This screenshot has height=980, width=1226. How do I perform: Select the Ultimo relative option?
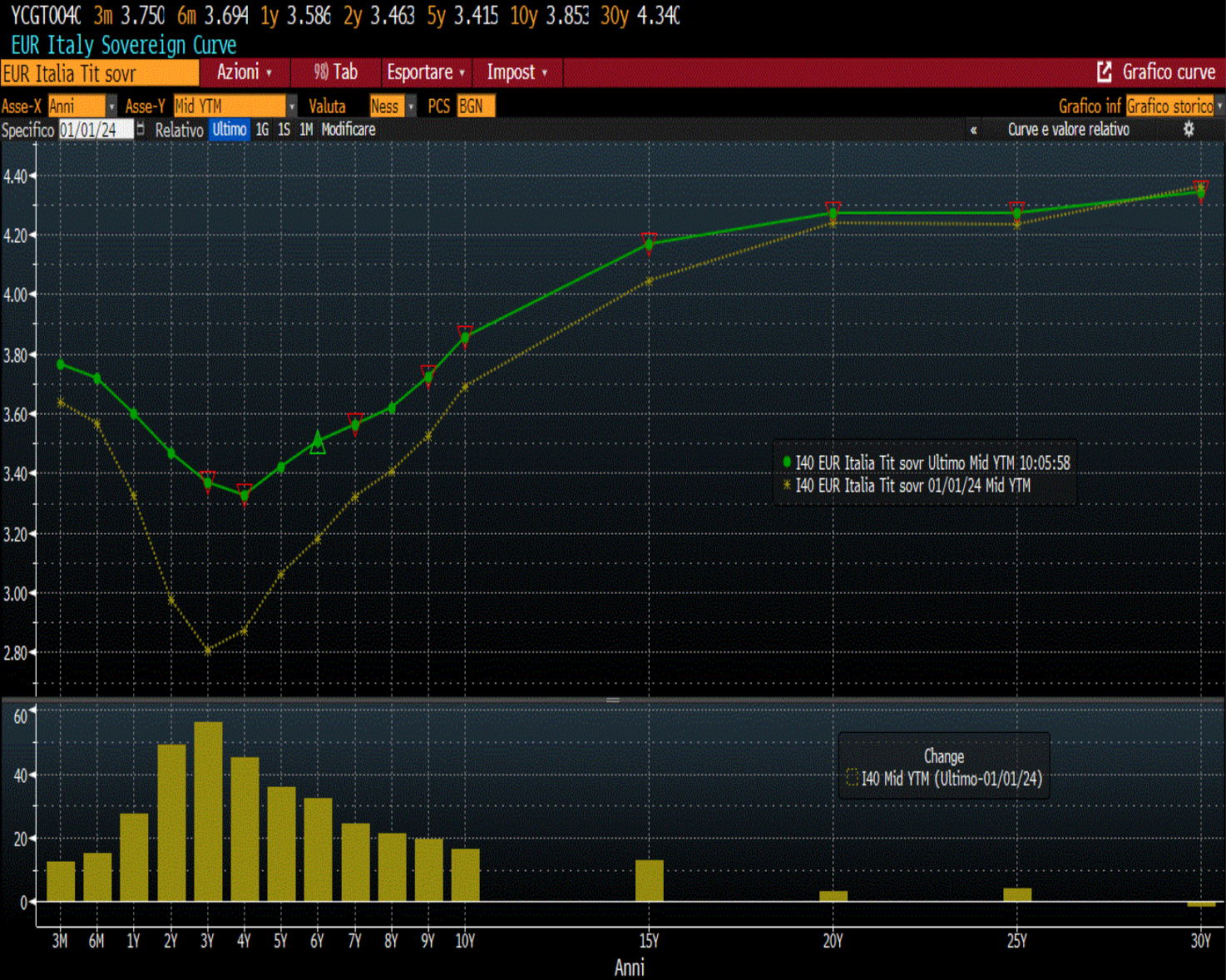pyautogui.click(x=229, y=130)
